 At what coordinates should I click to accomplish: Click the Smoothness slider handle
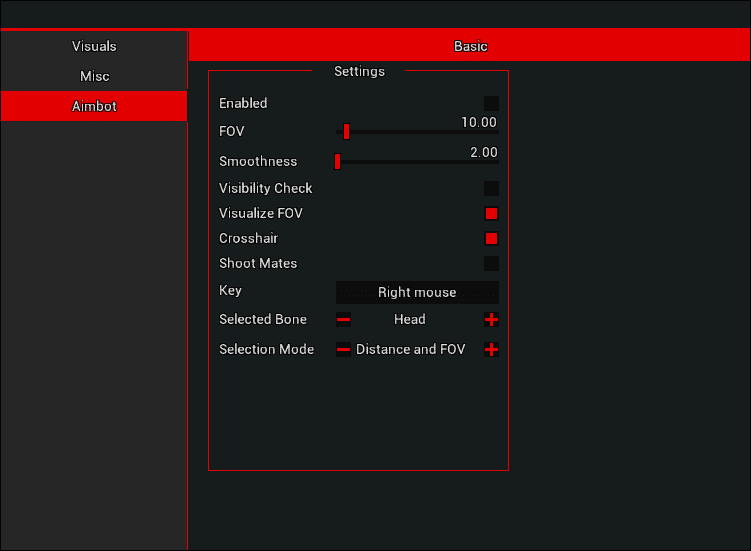pyautogui.click(x=338, y=161)
